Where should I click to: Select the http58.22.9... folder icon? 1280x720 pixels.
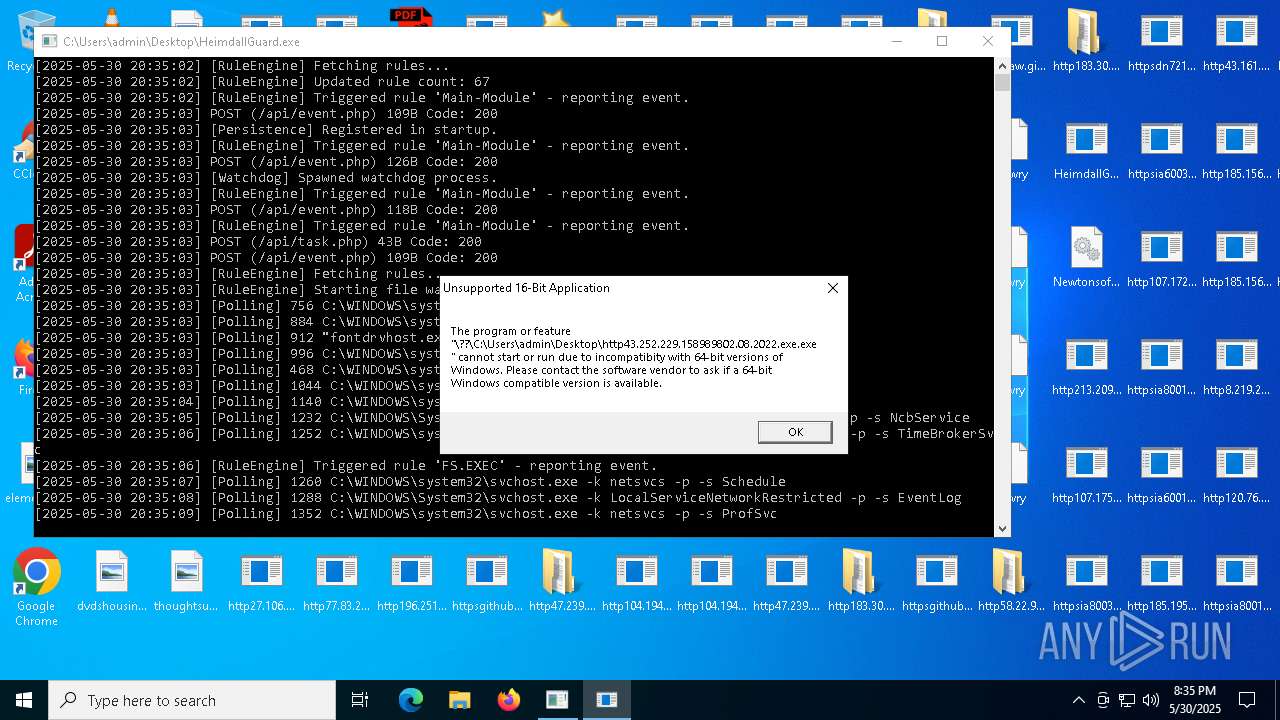[x=1011, y=581]
